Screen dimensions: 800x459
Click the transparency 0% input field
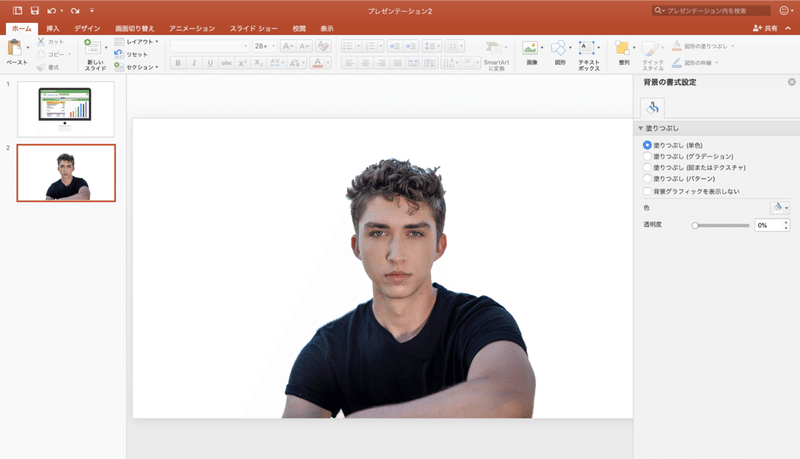point(768,225)
